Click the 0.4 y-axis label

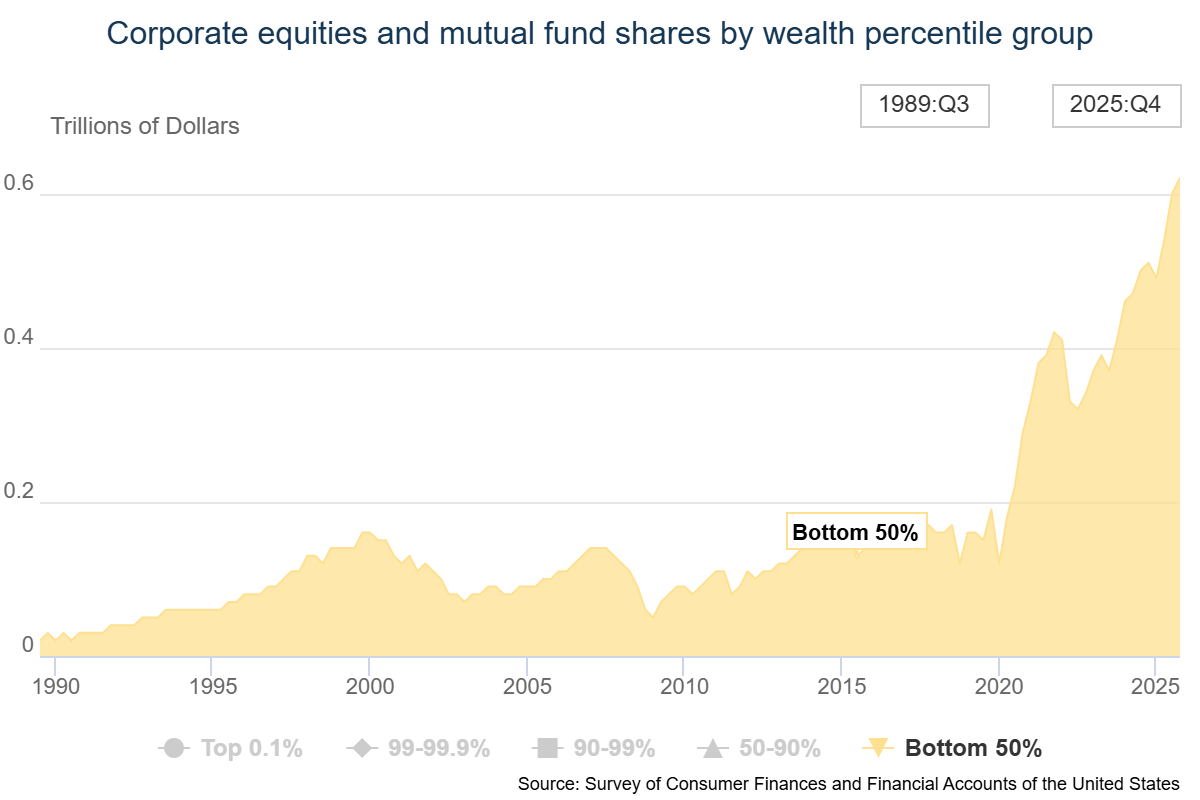(x=18, y=340)
